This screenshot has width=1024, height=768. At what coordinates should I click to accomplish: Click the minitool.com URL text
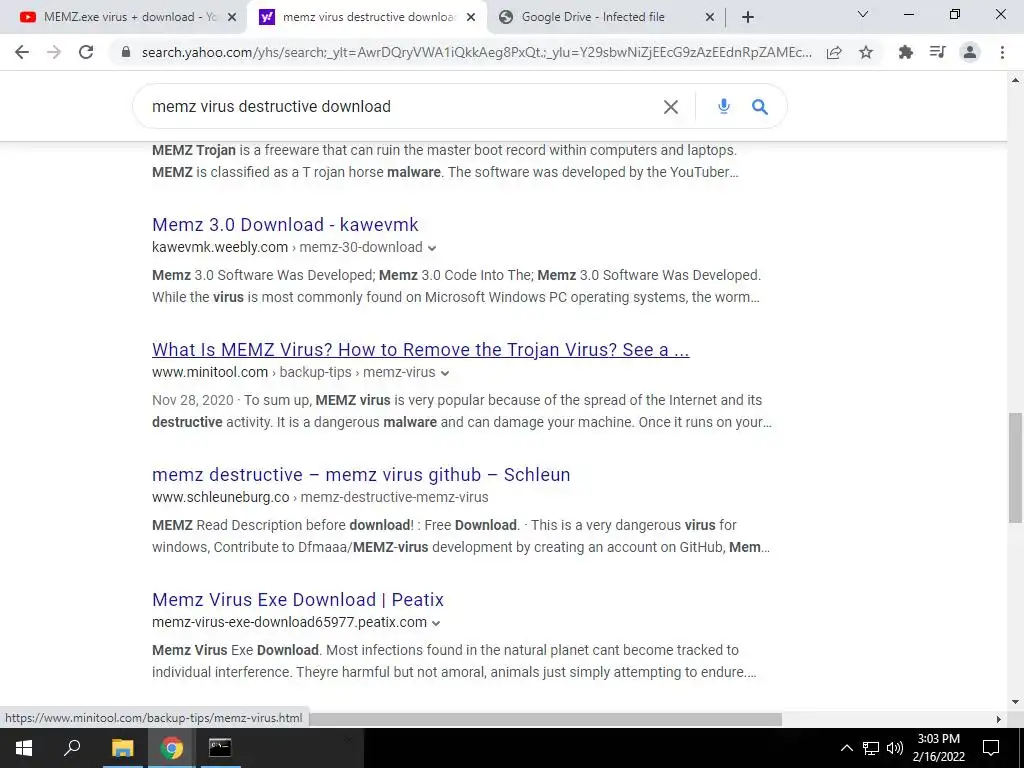pyautogui.click(x=210, y=372)
